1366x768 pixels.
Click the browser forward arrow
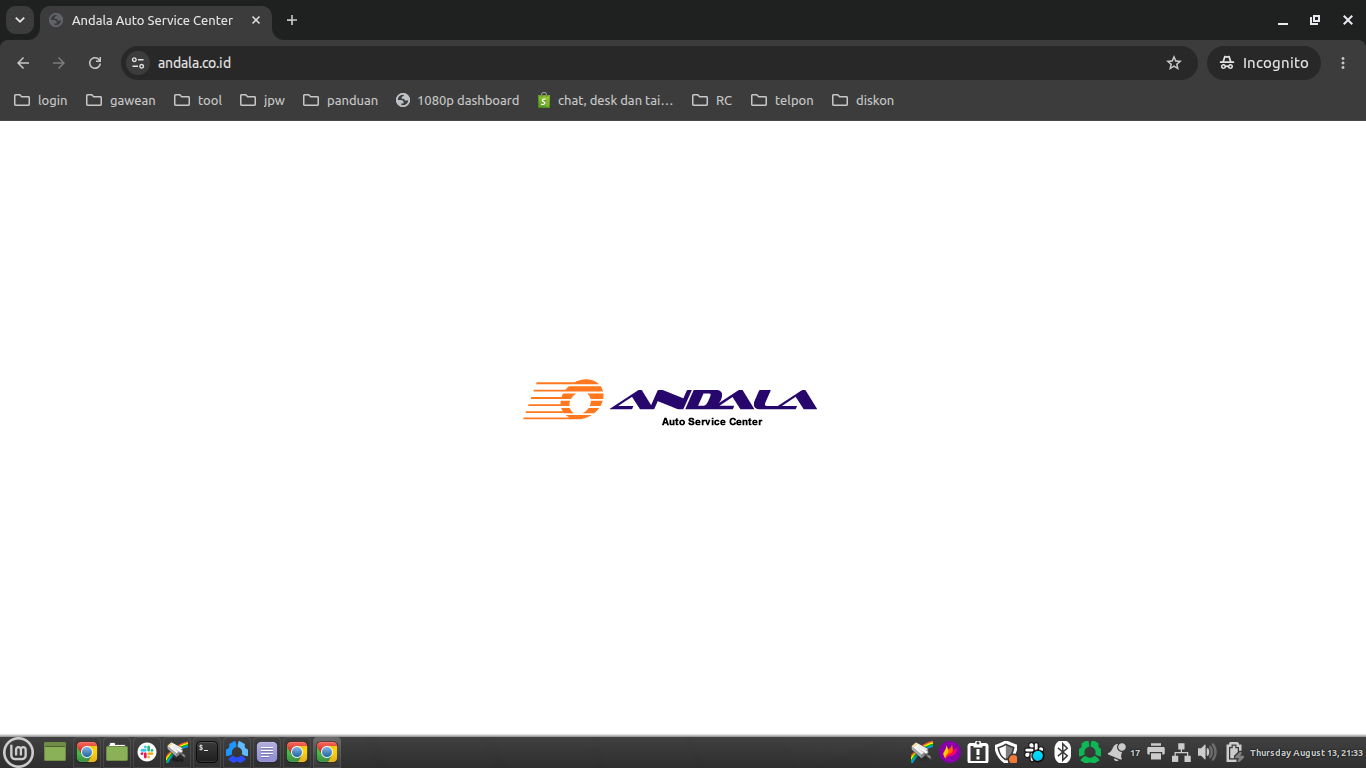click(59, 63)
